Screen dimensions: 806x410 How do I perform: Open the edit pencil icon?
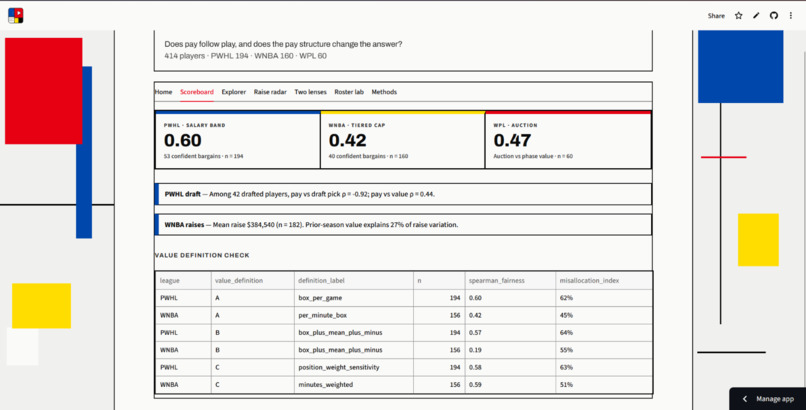click(756, 16)
